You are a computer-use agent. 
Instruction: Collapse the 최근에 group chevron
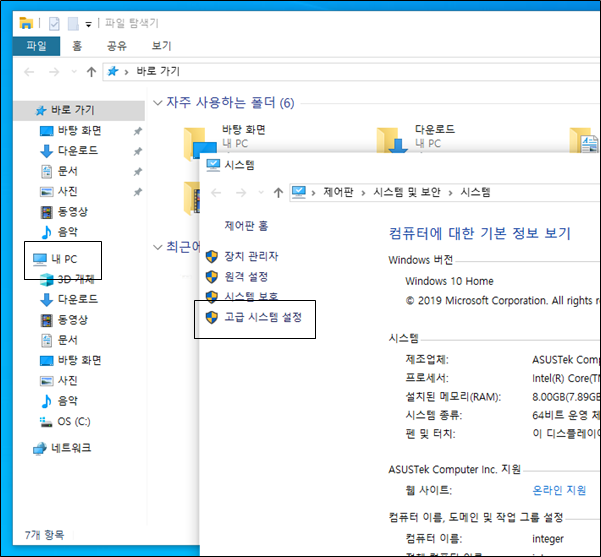click(x=158, y=247)
